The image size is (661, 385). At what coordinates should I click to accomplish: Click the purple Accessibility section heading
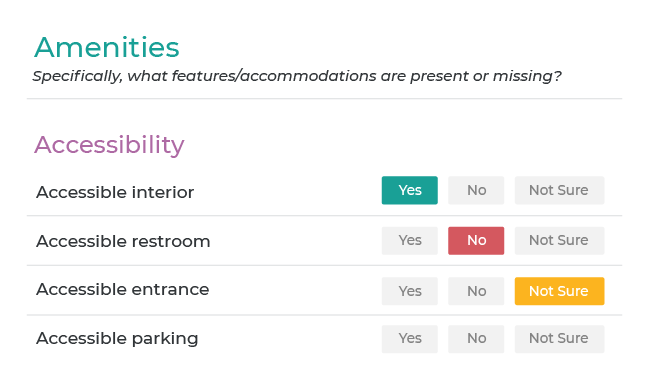point(109,145)
